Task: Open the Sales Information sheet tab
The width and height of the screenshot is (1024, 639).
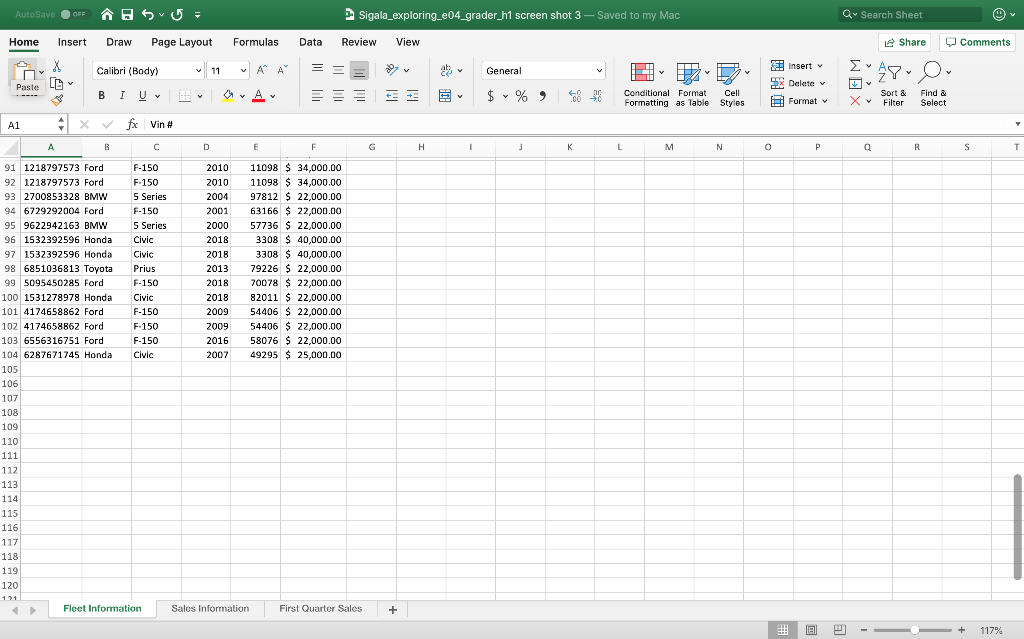Action: pos(210,608)
